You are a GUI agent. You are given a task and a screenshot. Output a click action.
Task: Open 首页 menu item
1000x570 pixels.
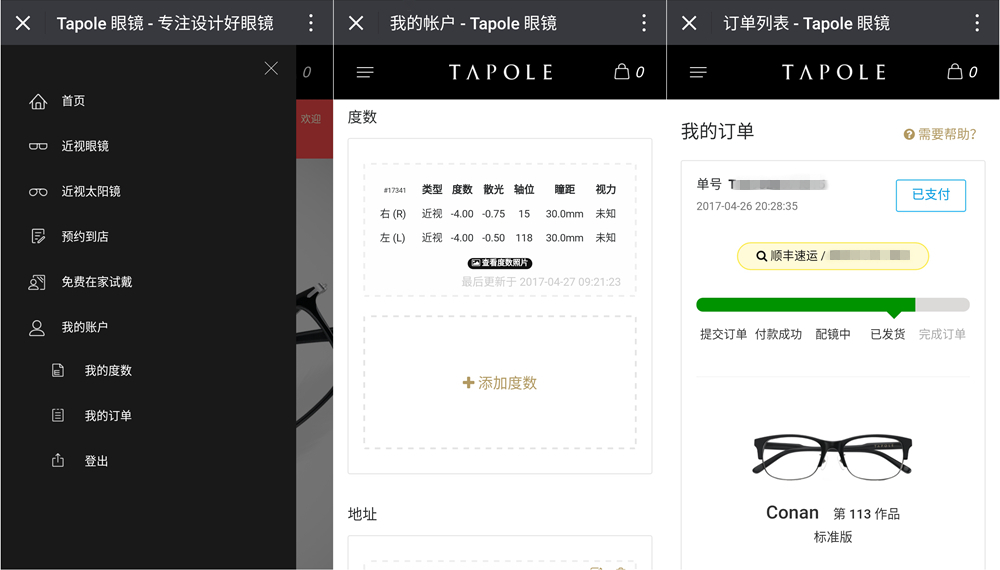tap(73, 101)
